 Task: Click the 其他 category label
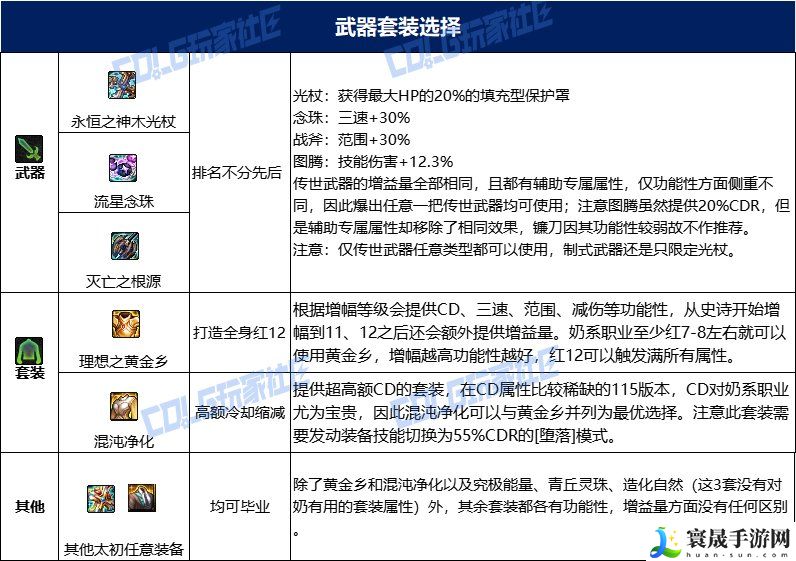pos(29,506)
